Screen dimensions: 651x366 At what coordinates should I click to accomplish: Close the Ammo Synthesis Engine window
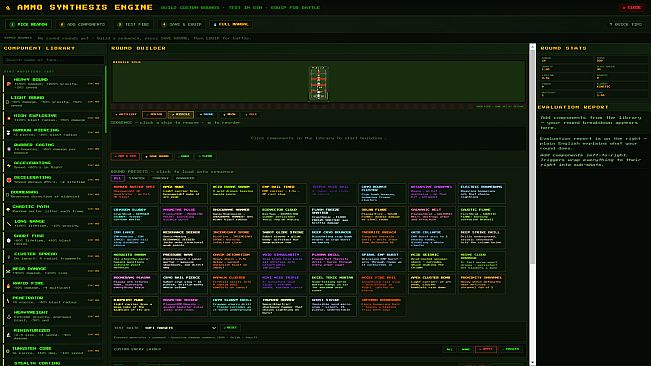tap(632, 7)
